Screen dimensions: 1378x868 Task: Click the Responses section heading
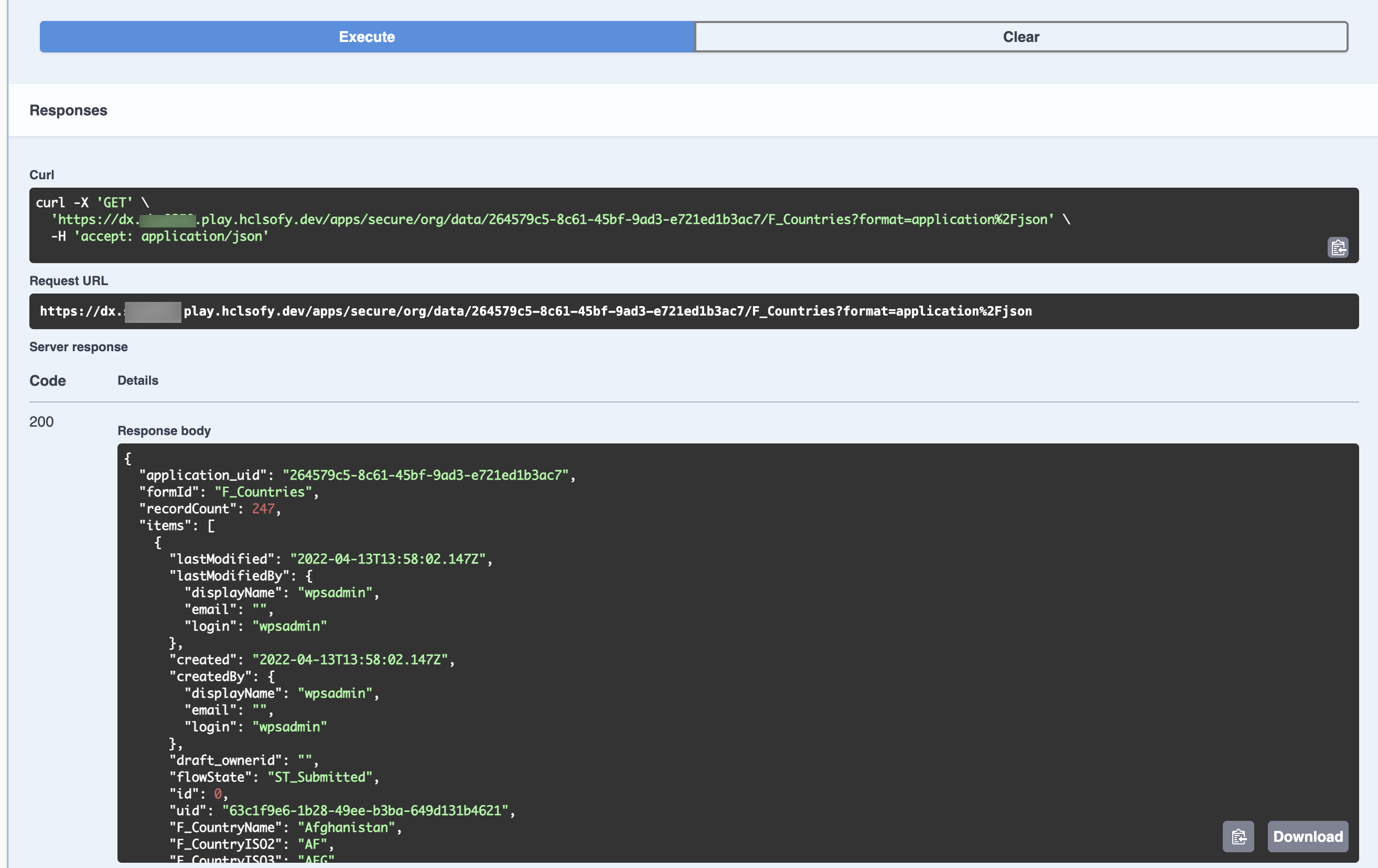pyautogui.click(x=68, y=110)
